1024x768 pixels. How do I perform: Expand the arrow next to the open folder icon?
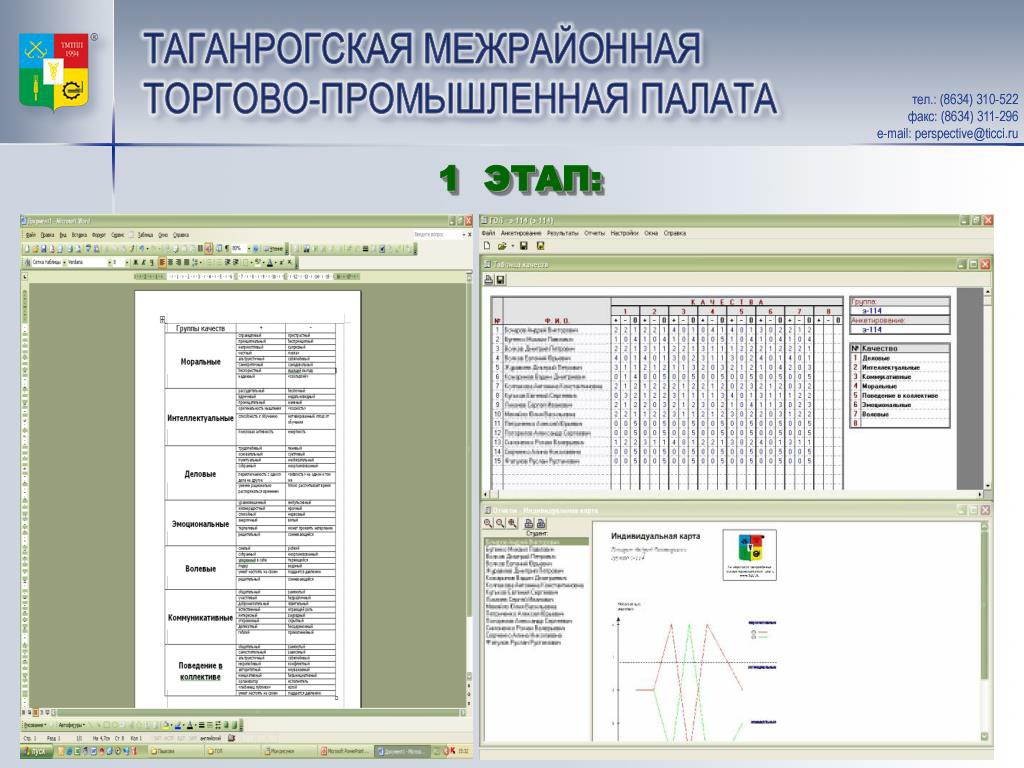coord(512,246)
